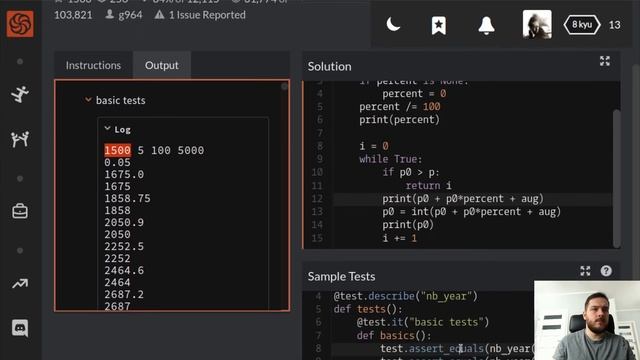Click the Solution panel title

329,67
